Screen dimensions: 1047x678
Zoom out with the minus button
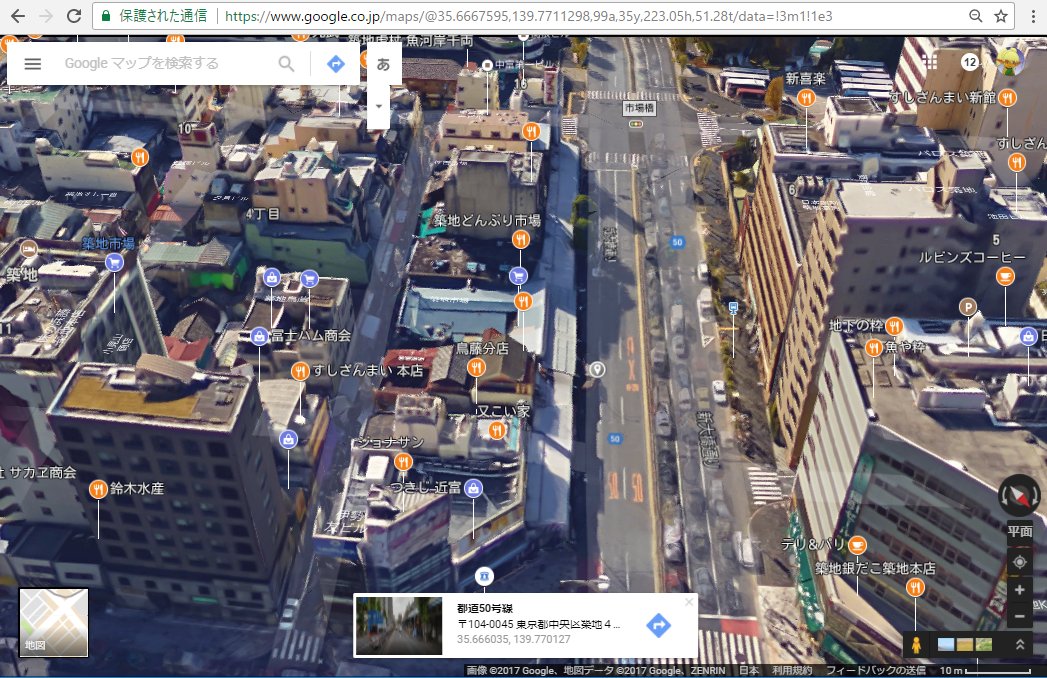(1020, 616)
